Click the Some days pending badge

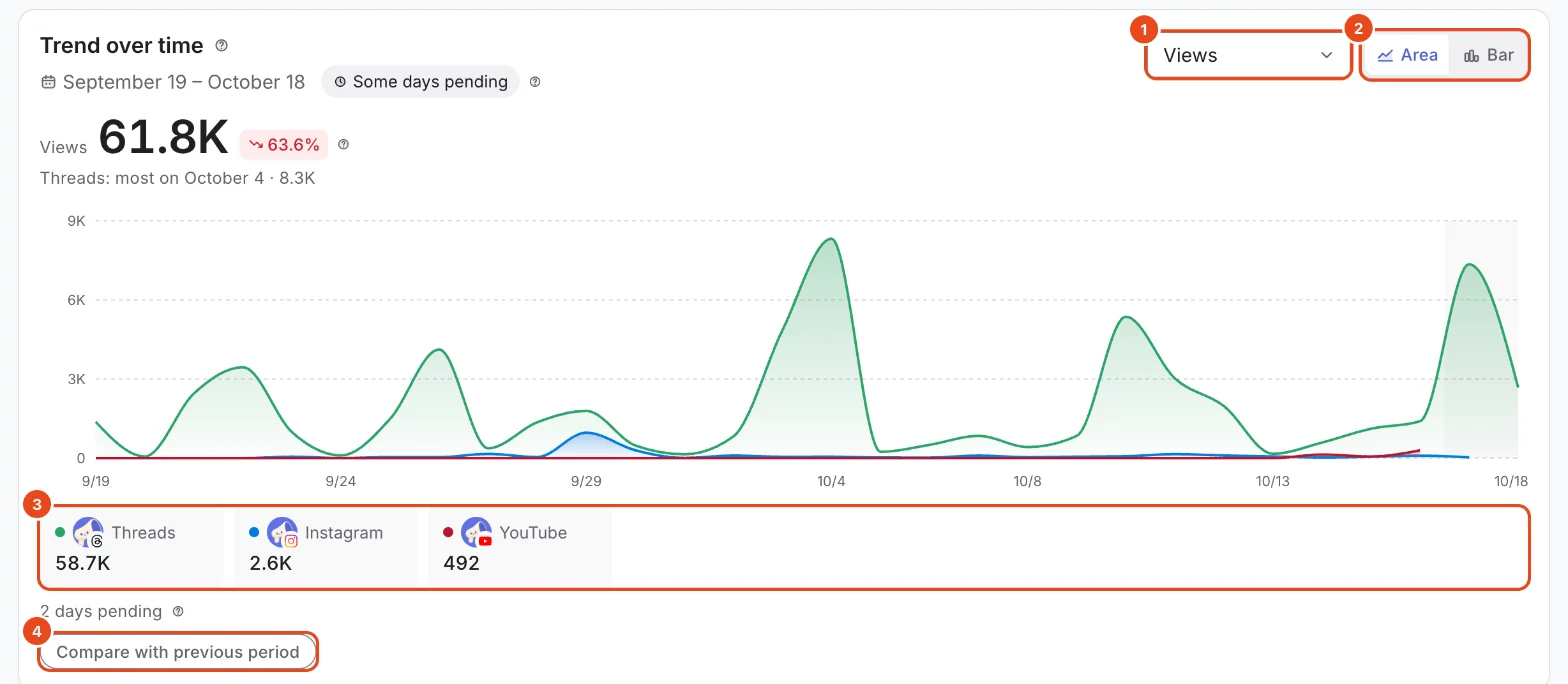pyautogui.click(x=420, y=82)
